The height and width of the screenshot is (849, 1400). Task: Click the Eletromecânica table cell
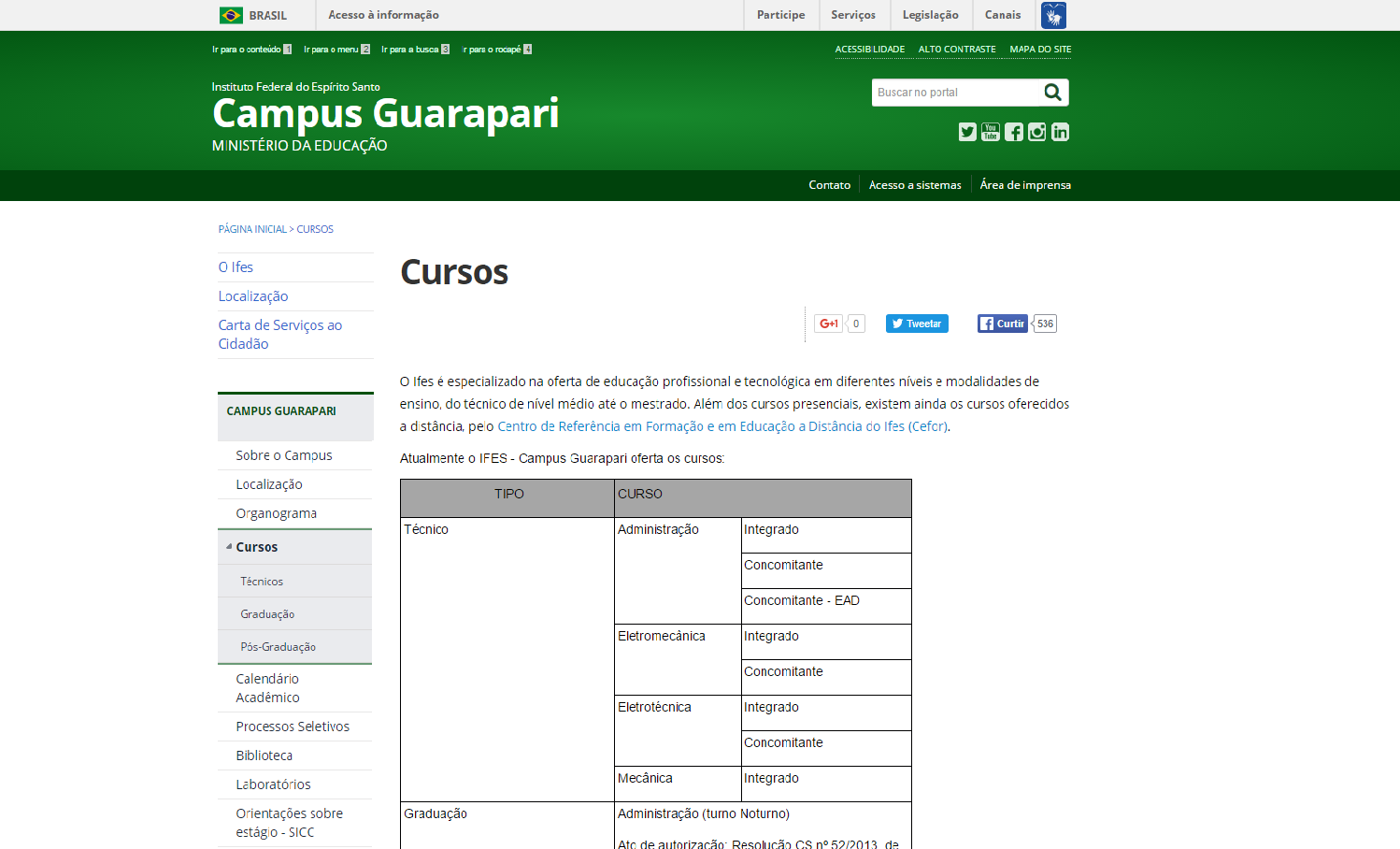[678, 659]
